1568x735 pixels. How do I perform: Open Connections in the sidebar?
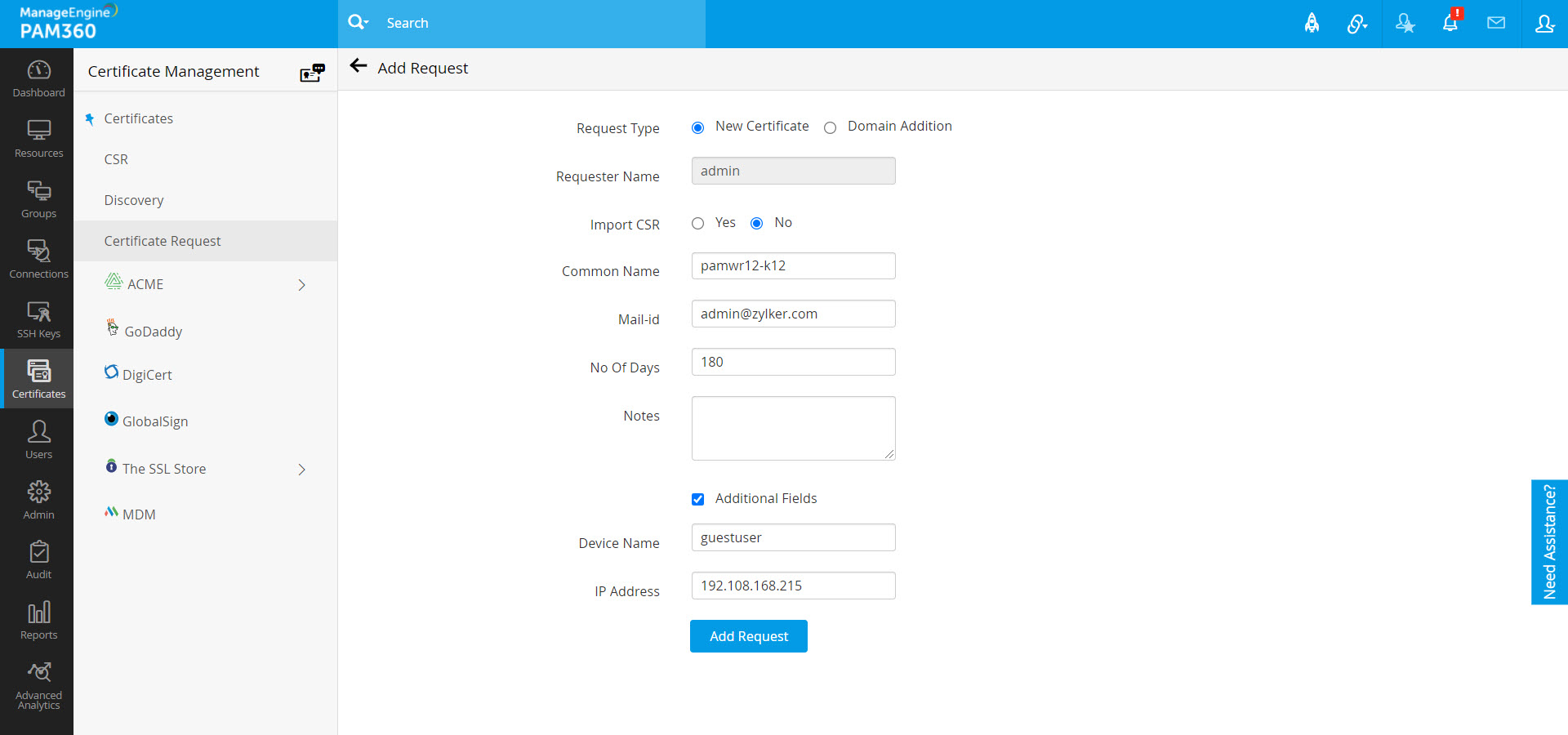(38, 260)
